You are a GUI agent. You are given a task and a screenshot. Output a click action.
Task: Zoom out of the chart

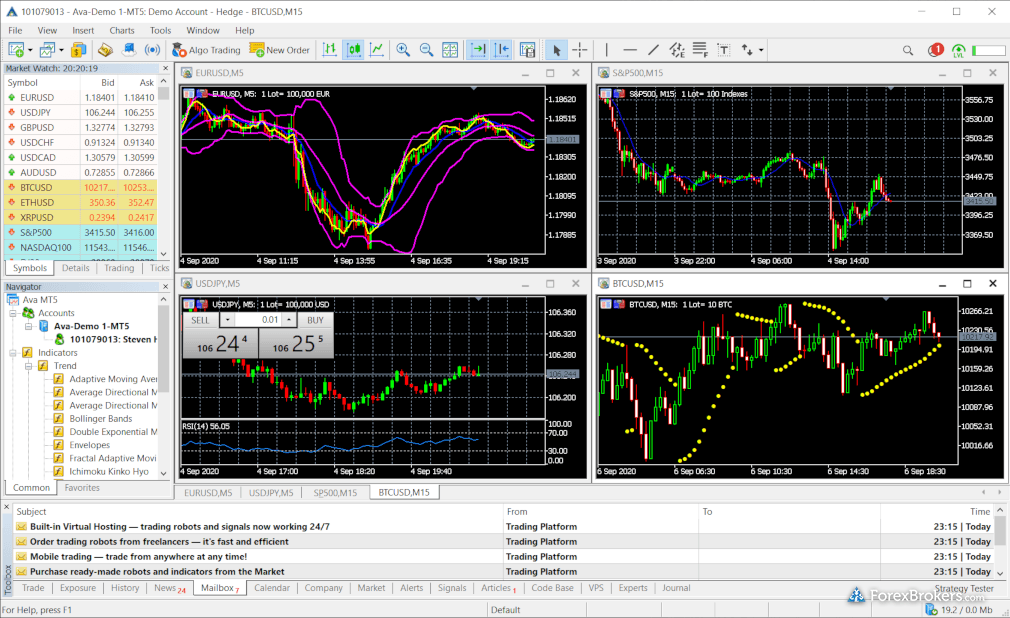click(426, 50)
